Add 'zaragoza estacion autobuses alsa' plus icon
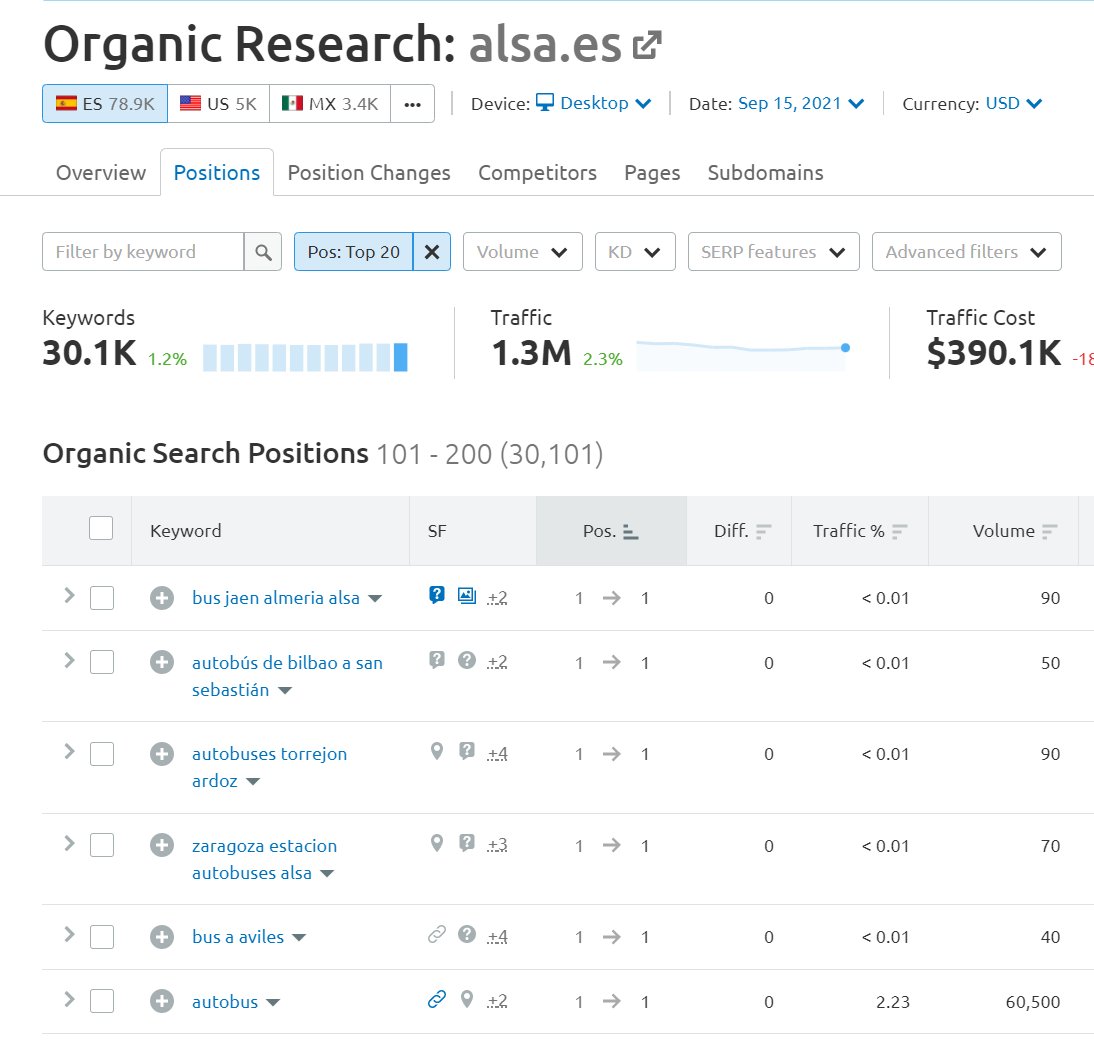Image resolution: width=1094 pixels, height=1040 pixels. [162, 845]
